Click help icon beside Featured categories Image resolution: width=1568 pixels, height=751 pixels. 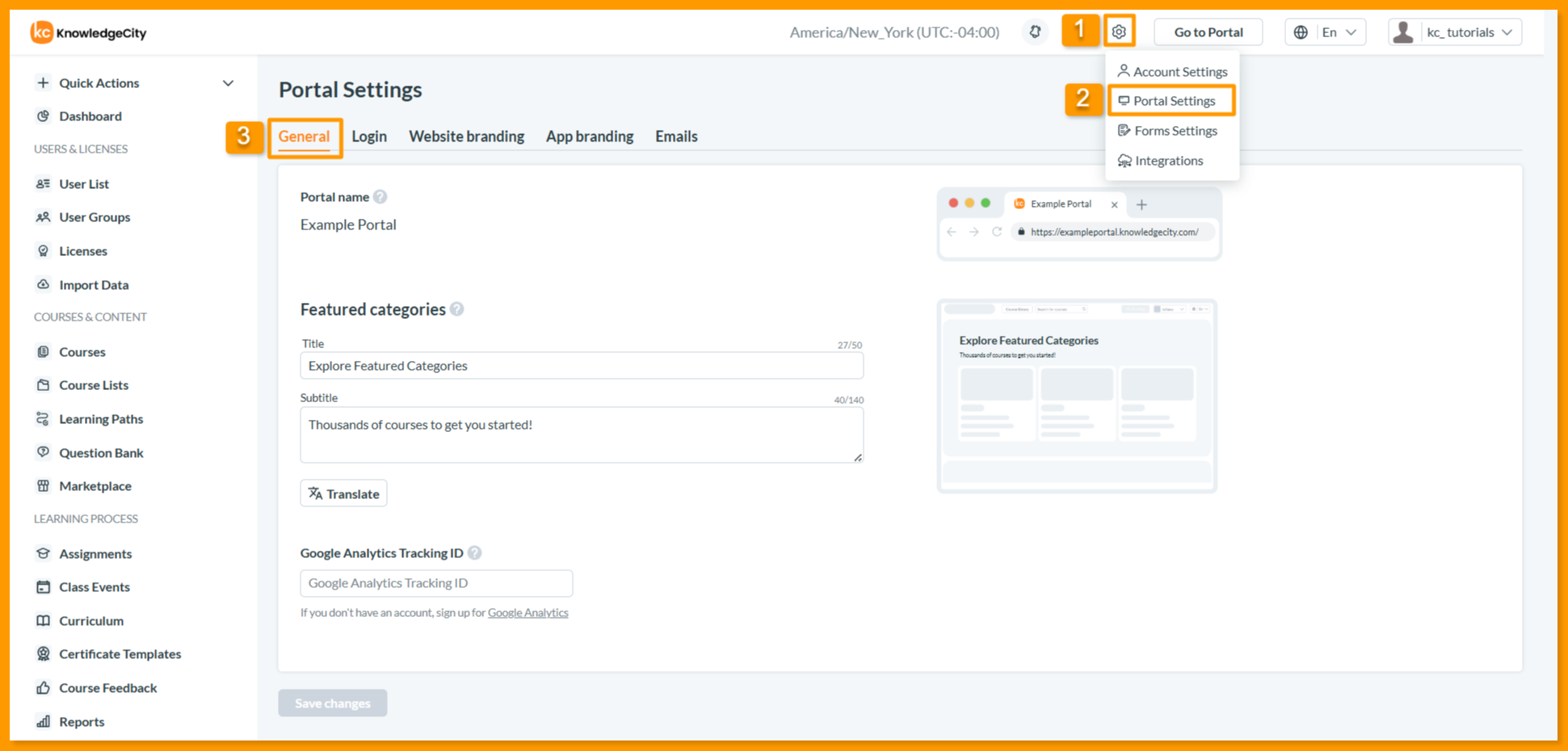[457, 309]
